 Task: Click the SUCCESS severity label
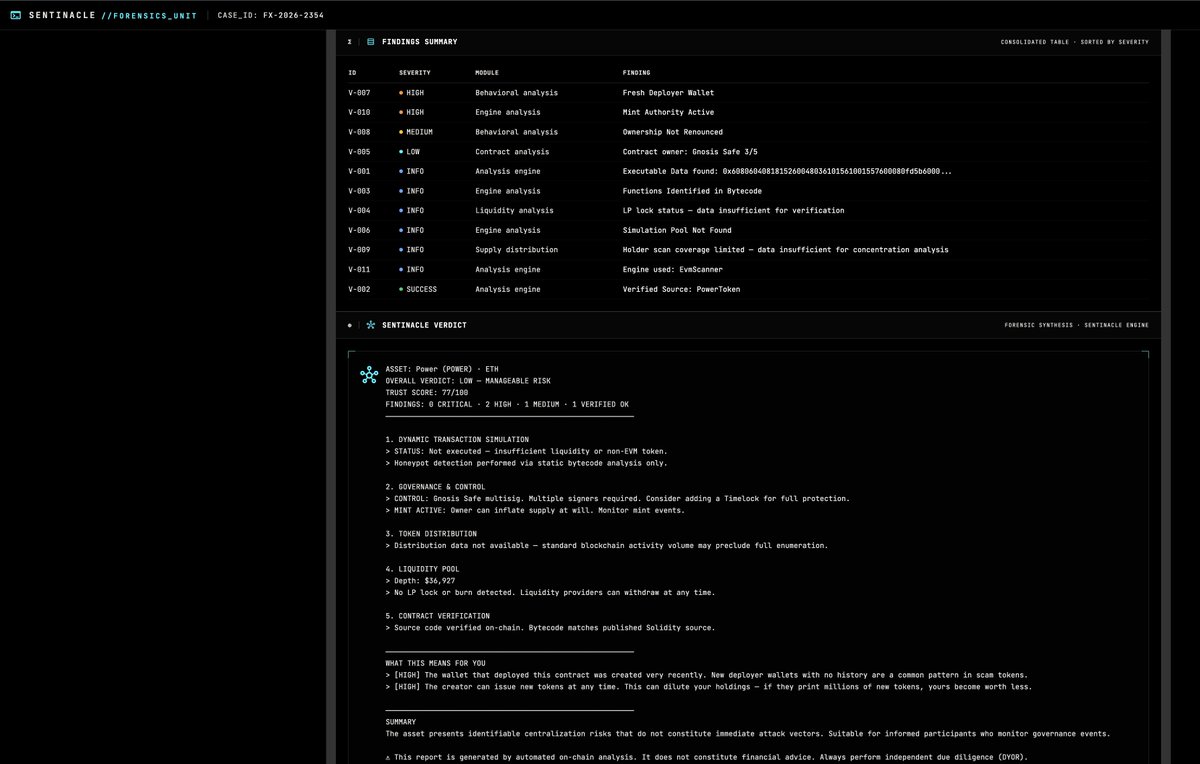click(422, 289)
